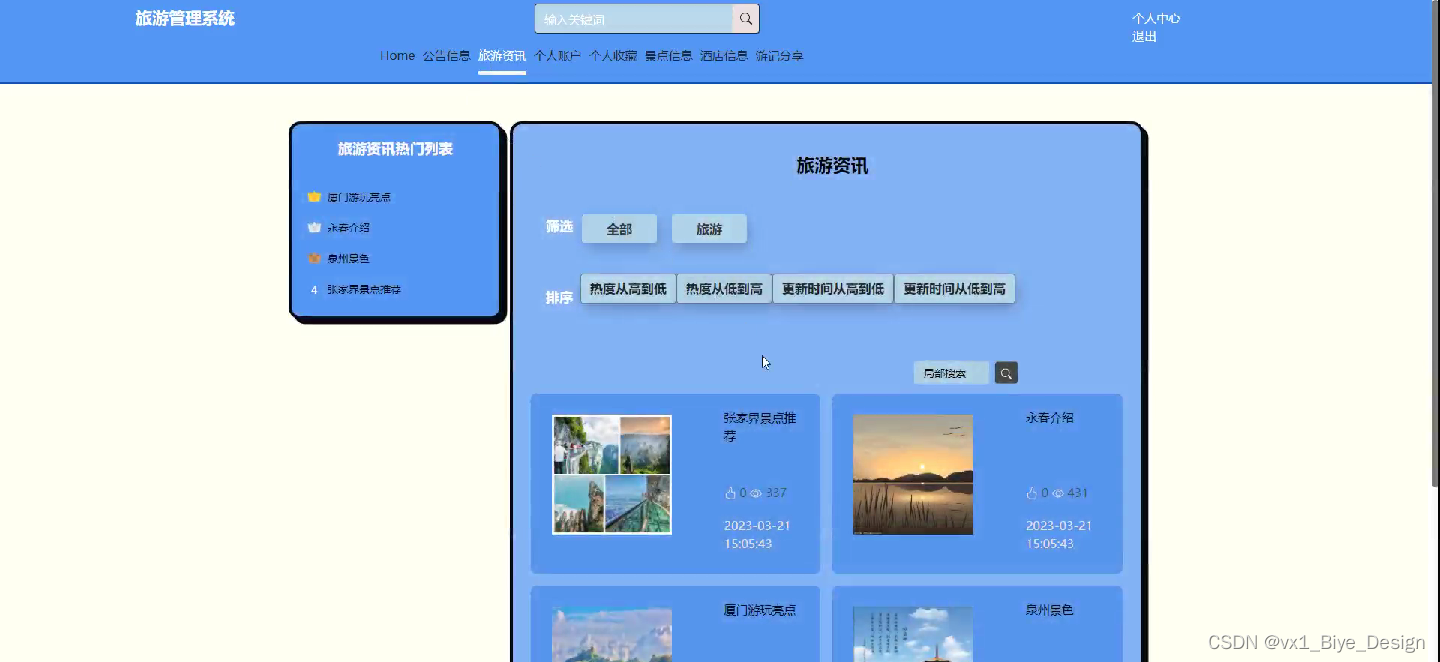Click the rank number 4 in hot list
Viewport: 1440px width, 662px height.
click(314, 290)
